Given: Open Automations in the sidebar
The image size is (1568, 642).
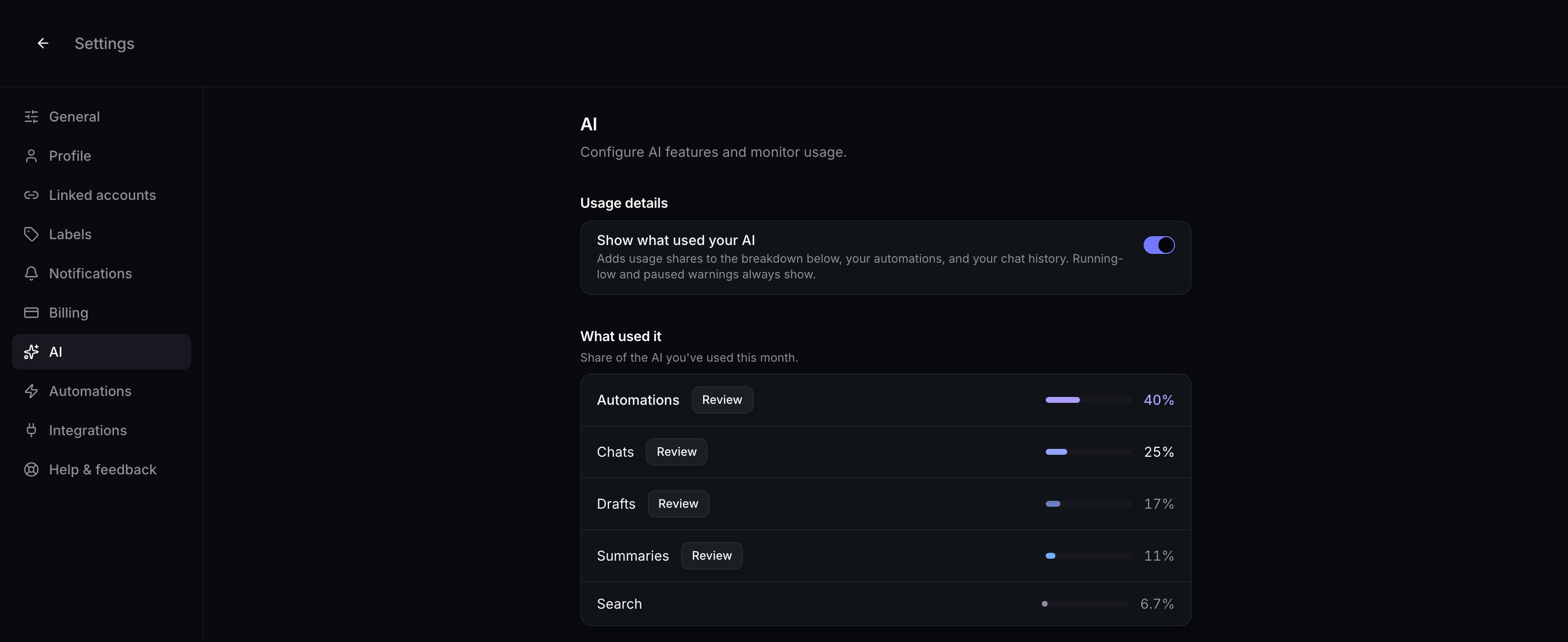Looking at the screenshot, I should (x=101, y=391).
